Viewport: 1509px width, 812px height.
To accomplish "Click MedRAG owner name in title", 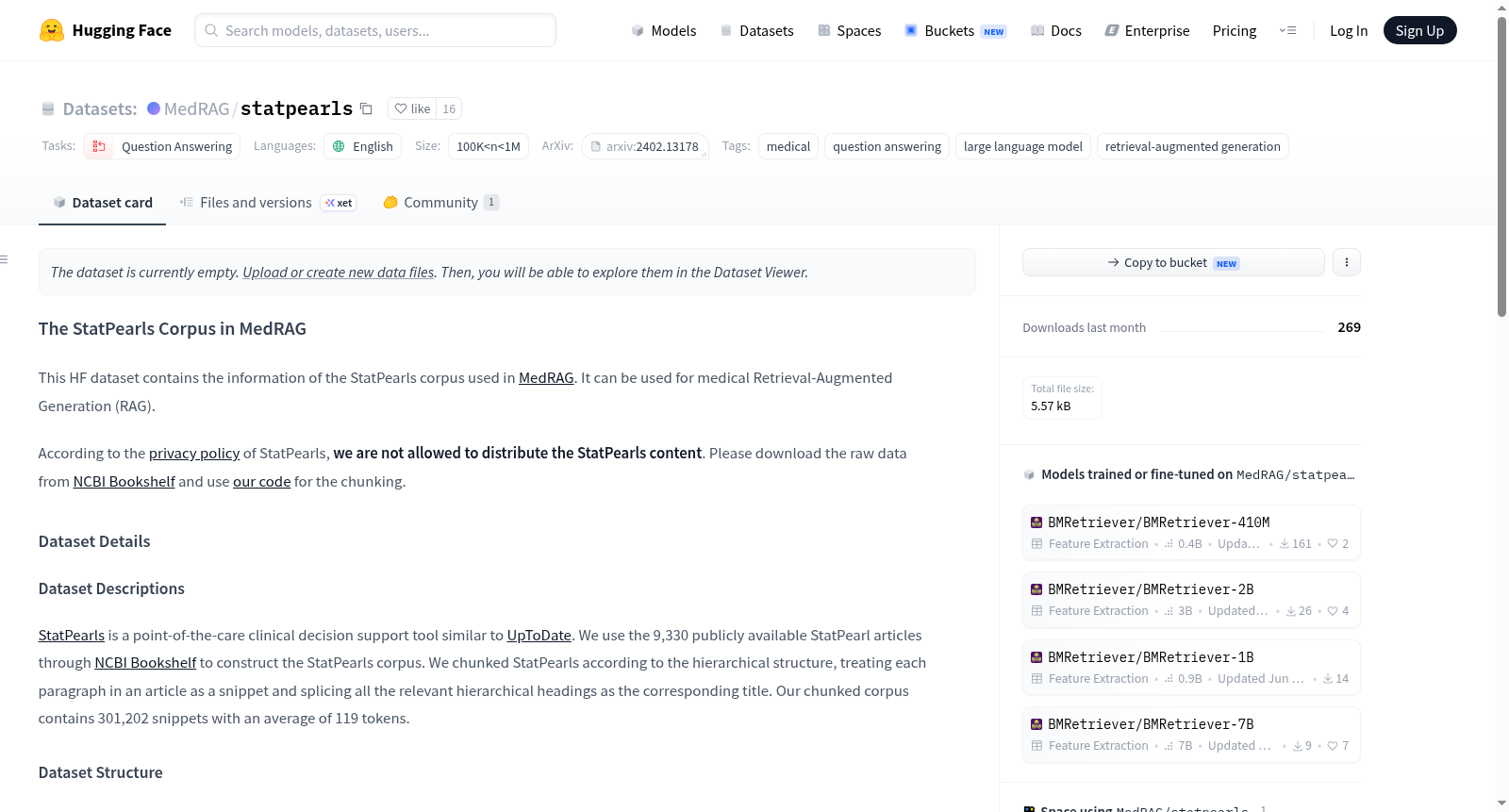I will 196,108.
